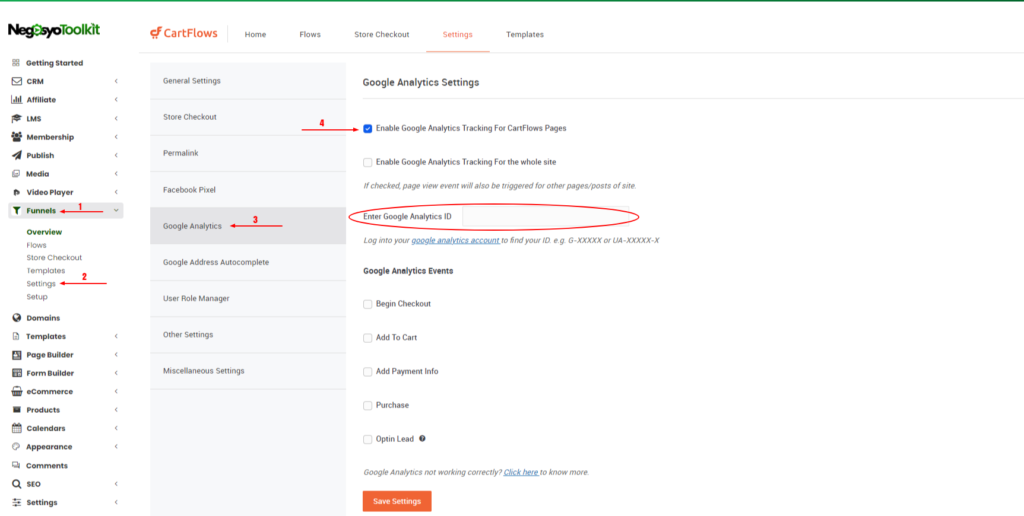Click the Getting Started grid icon

click(x=16, y=63)
